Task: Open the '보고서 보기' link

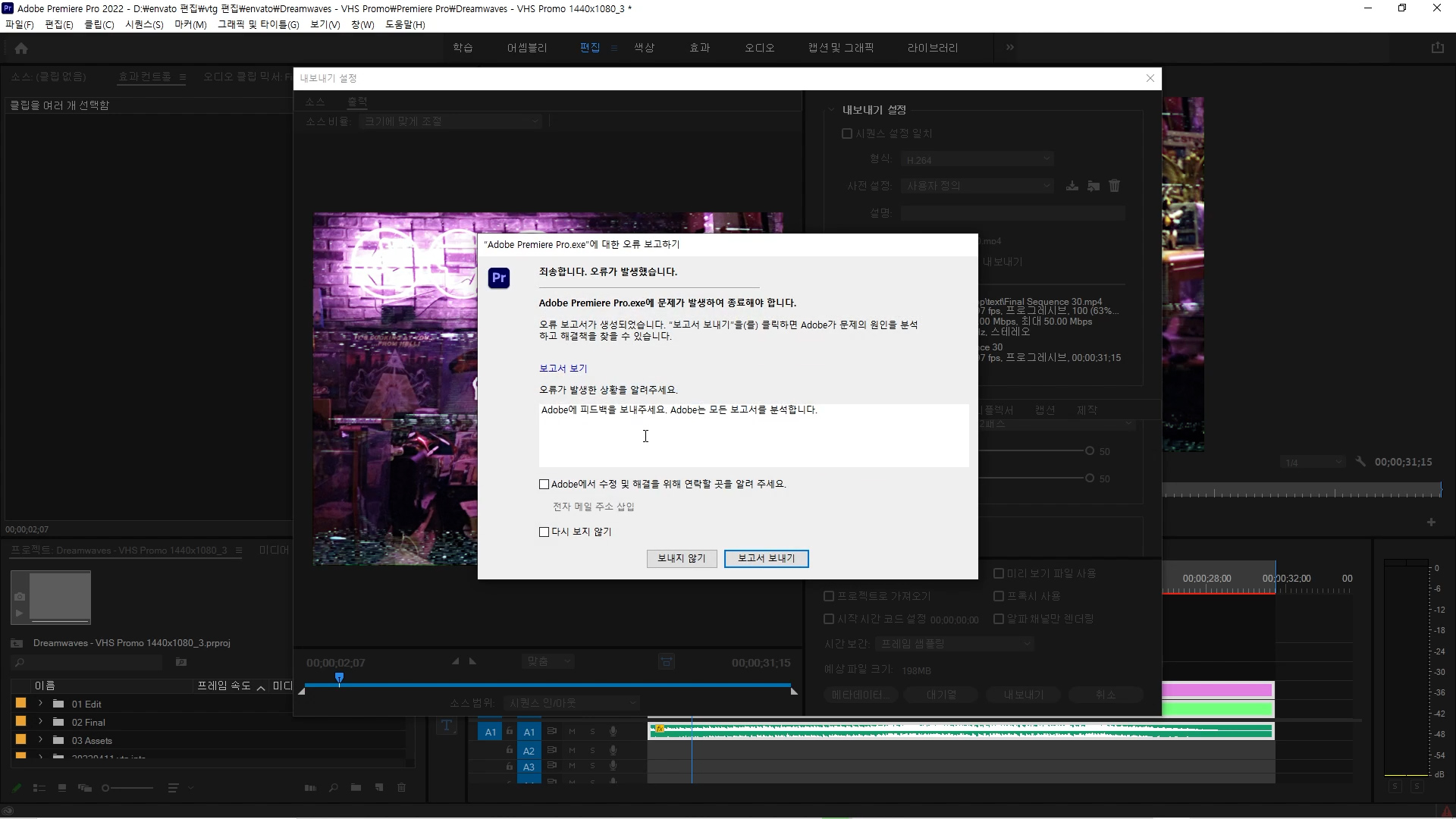Action: click(x=563, y=369)
